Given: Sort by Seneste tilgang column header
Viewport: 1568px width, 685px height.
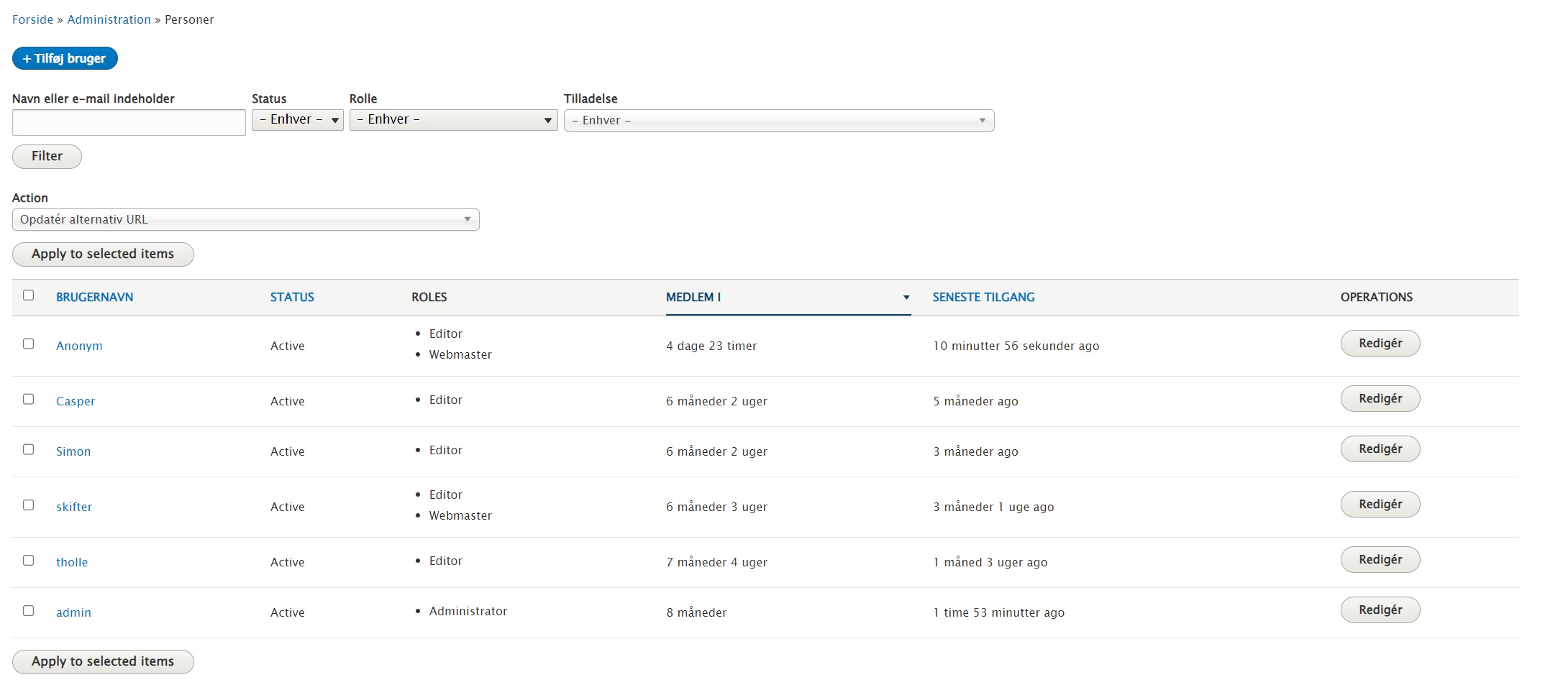Looking at the screenshot, I should point(983,298).
